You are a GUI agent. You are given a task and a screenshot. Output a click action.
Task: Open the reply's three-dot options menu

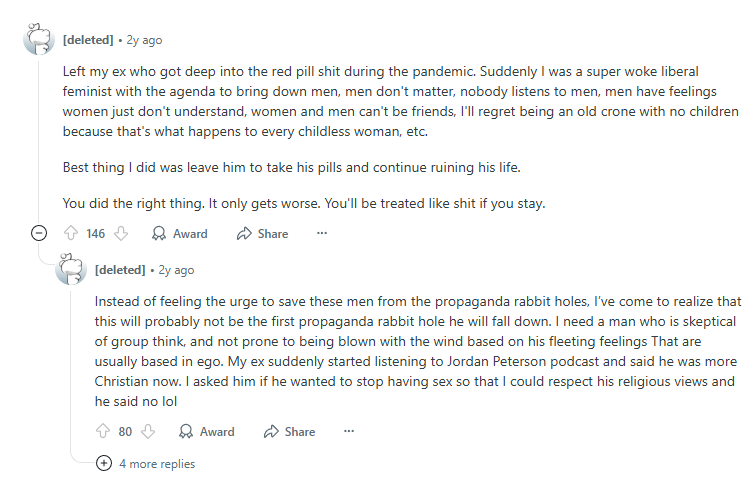point(349,431)
